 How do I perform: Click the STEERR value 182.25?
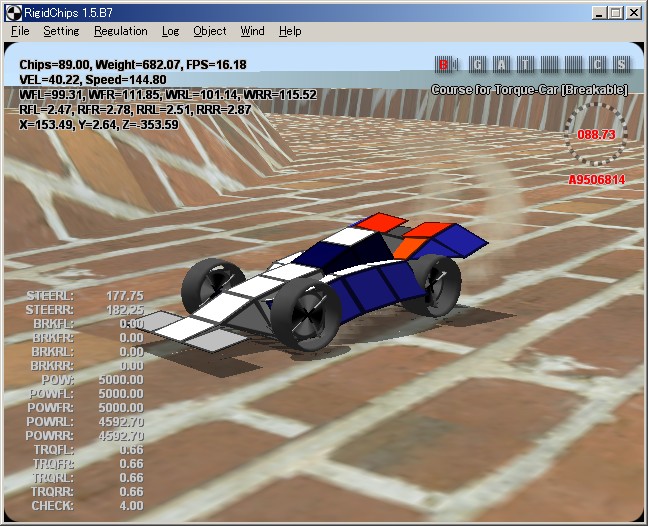[x=125, y=310]
